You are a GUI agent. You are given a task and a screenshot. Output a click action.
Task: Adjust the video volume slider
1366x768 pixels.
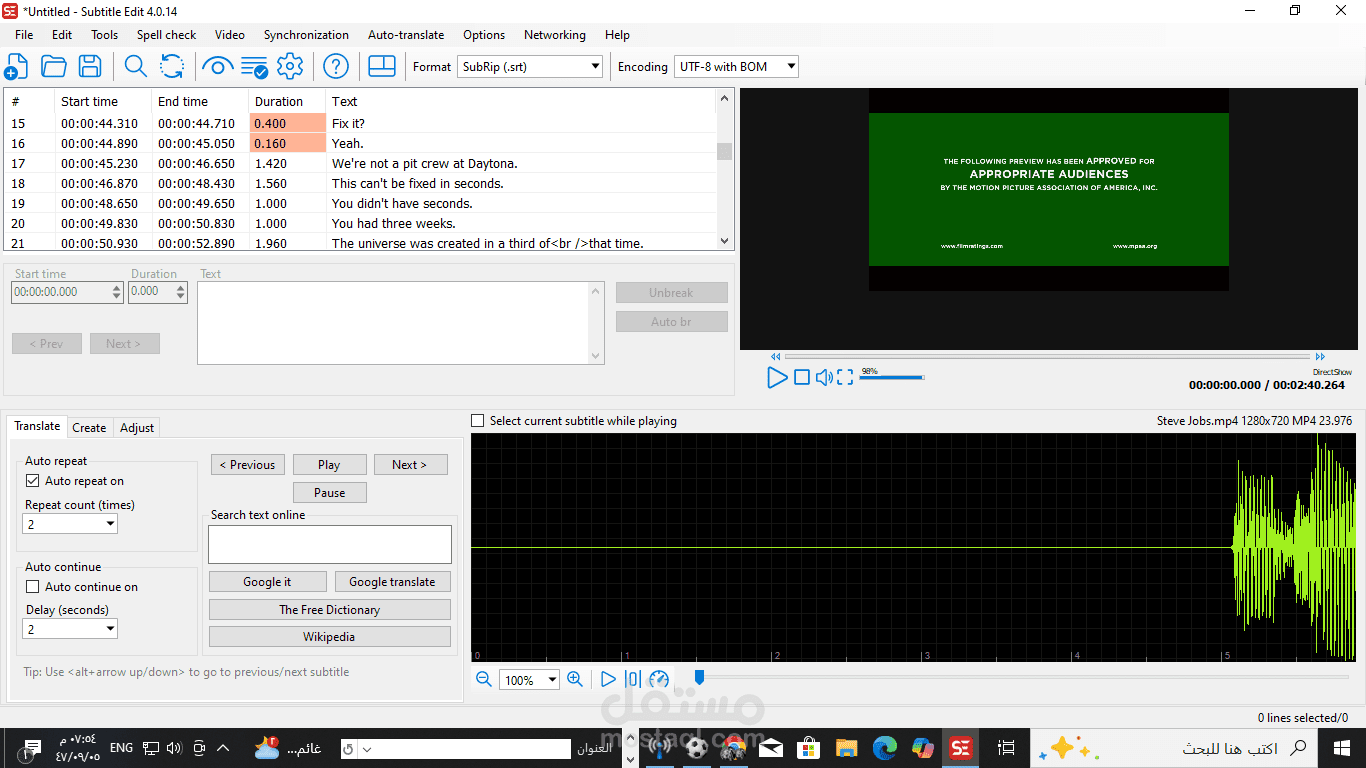click(891, 377)
